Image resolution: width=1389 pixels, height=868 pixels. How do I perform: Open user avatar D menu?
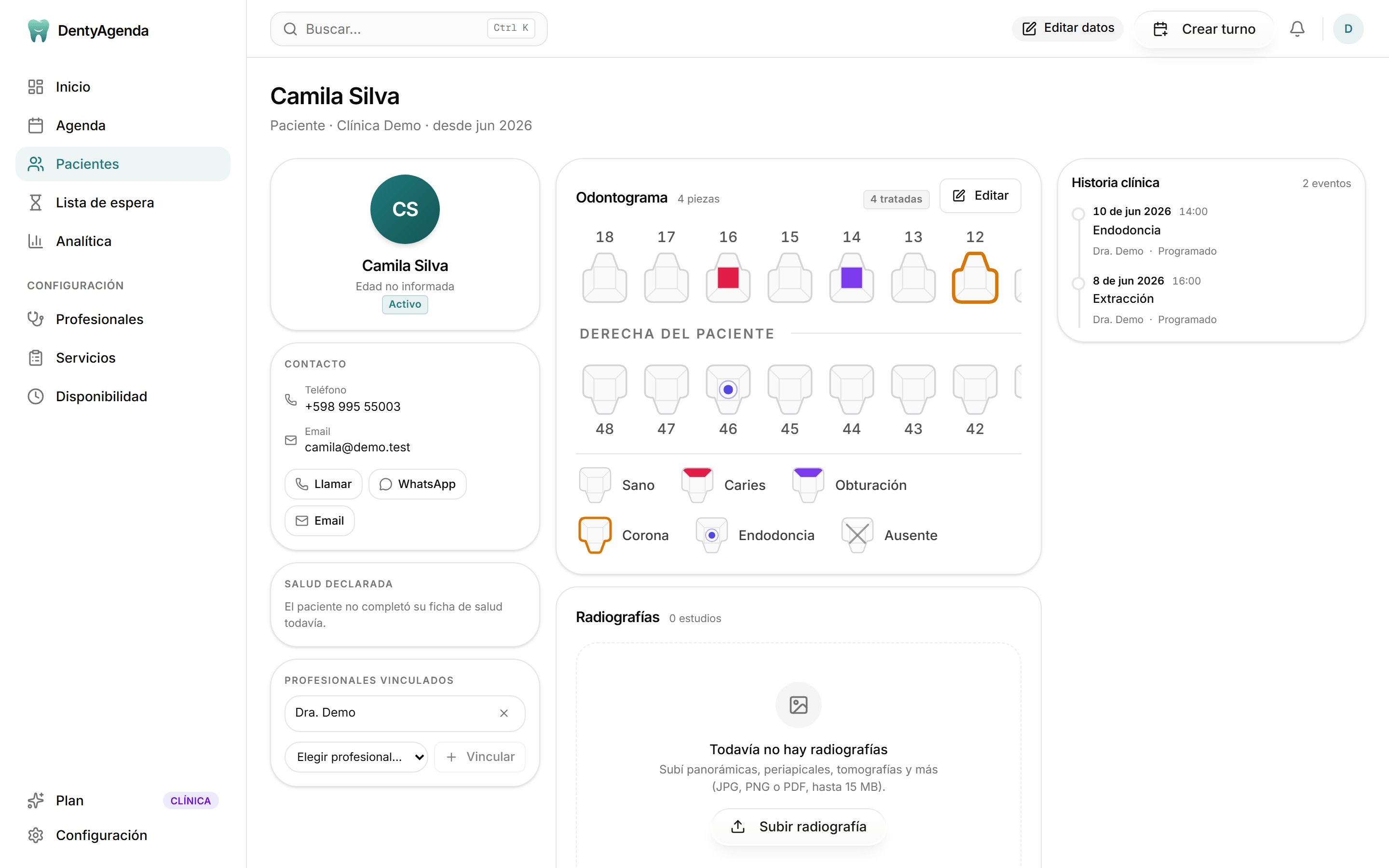pos(1348,29)
